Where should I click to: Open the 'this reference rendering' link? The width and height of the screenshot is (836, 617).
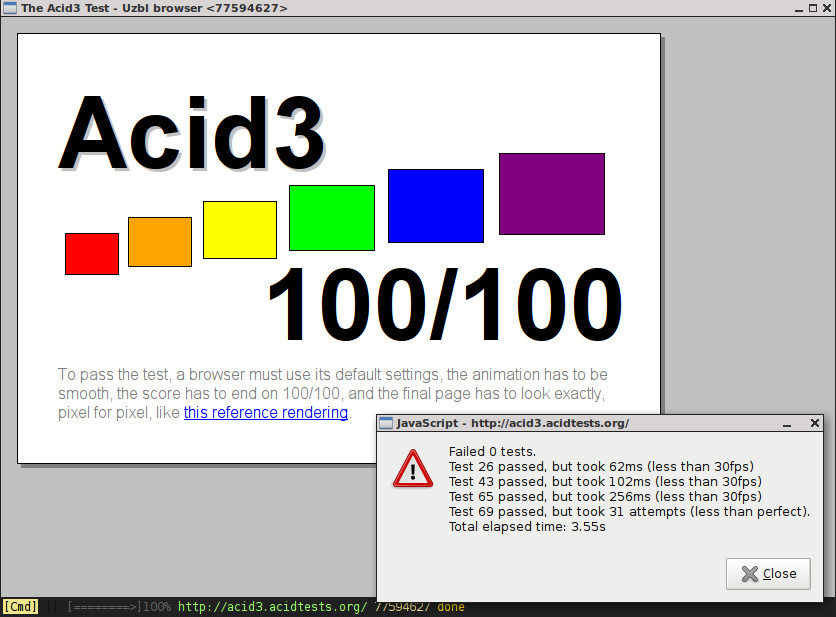[266, 413]
